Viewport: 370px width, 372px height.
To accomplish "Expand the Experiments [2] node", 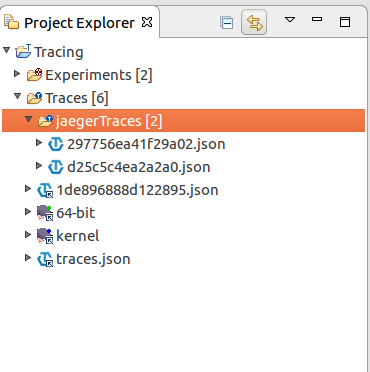I will 17,74.
